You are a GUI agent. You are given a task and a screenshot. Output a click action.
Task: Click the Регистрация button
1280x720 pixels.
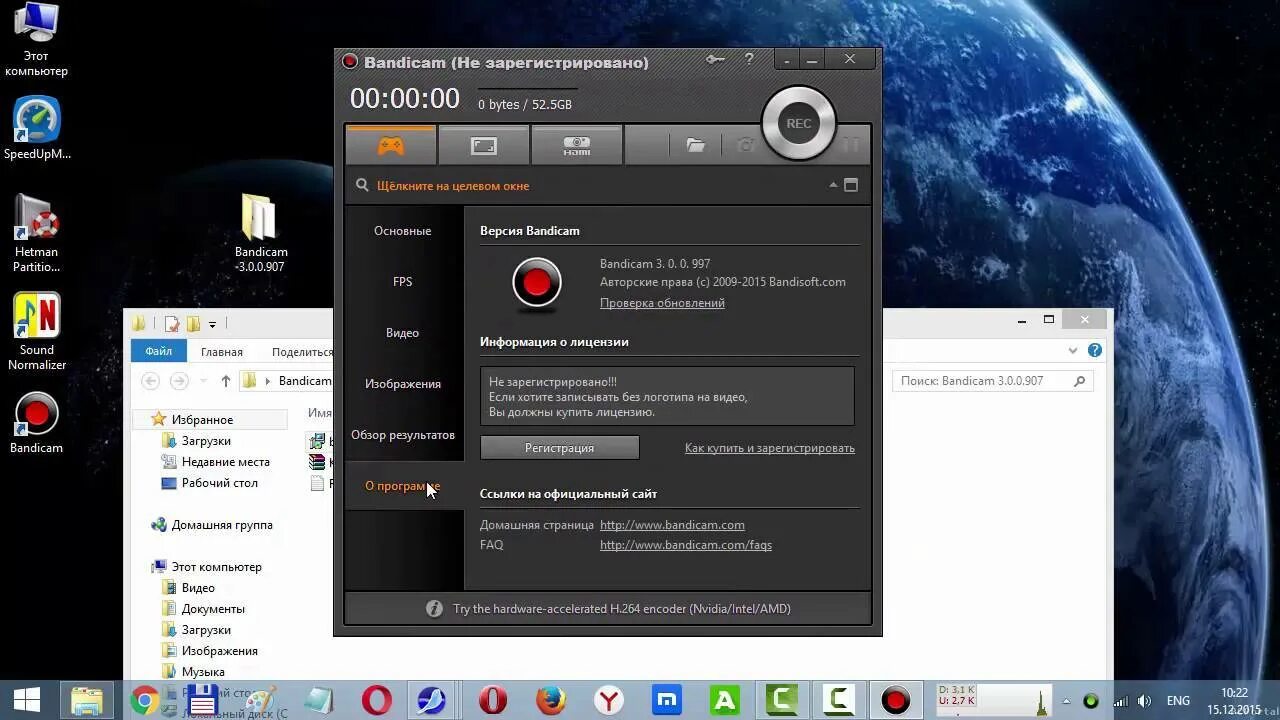coord(560,448)
